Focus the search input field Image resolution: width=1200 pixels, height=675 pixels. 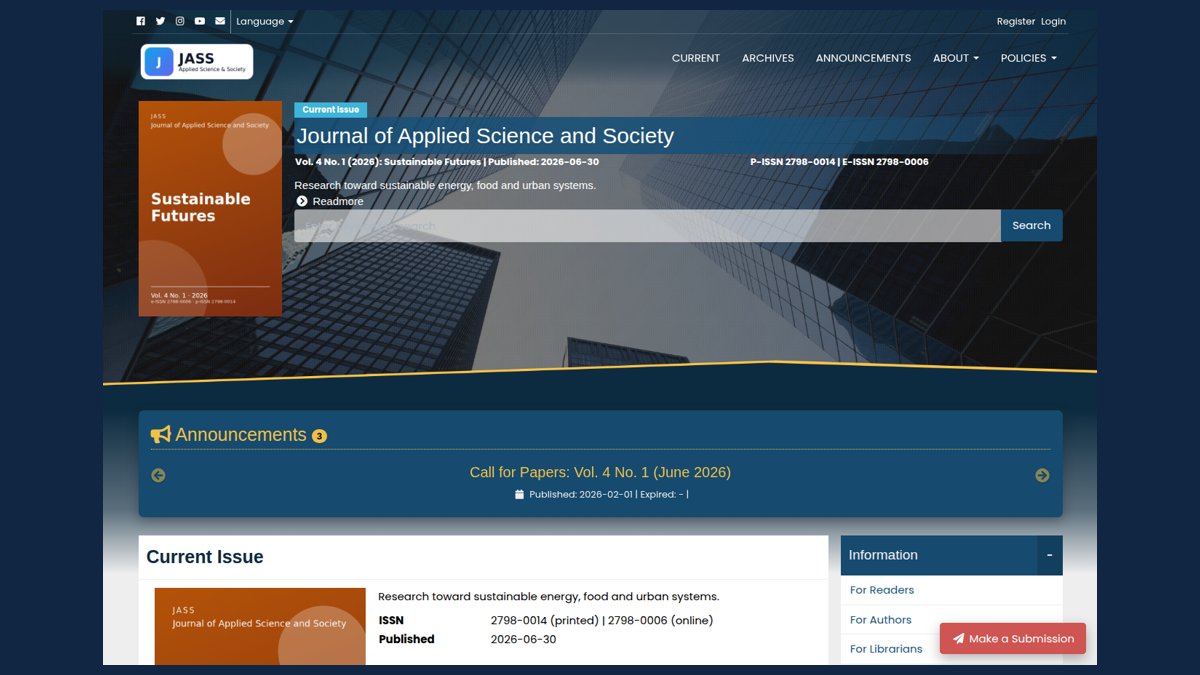(647, 226)
